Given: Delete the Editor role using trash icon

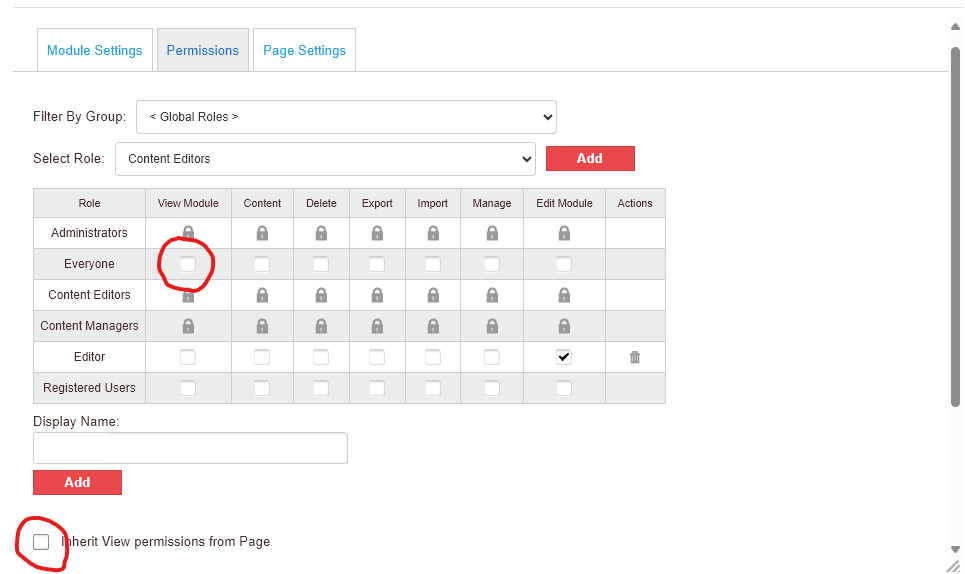Looking at the screenshot, I should (634, 357).
